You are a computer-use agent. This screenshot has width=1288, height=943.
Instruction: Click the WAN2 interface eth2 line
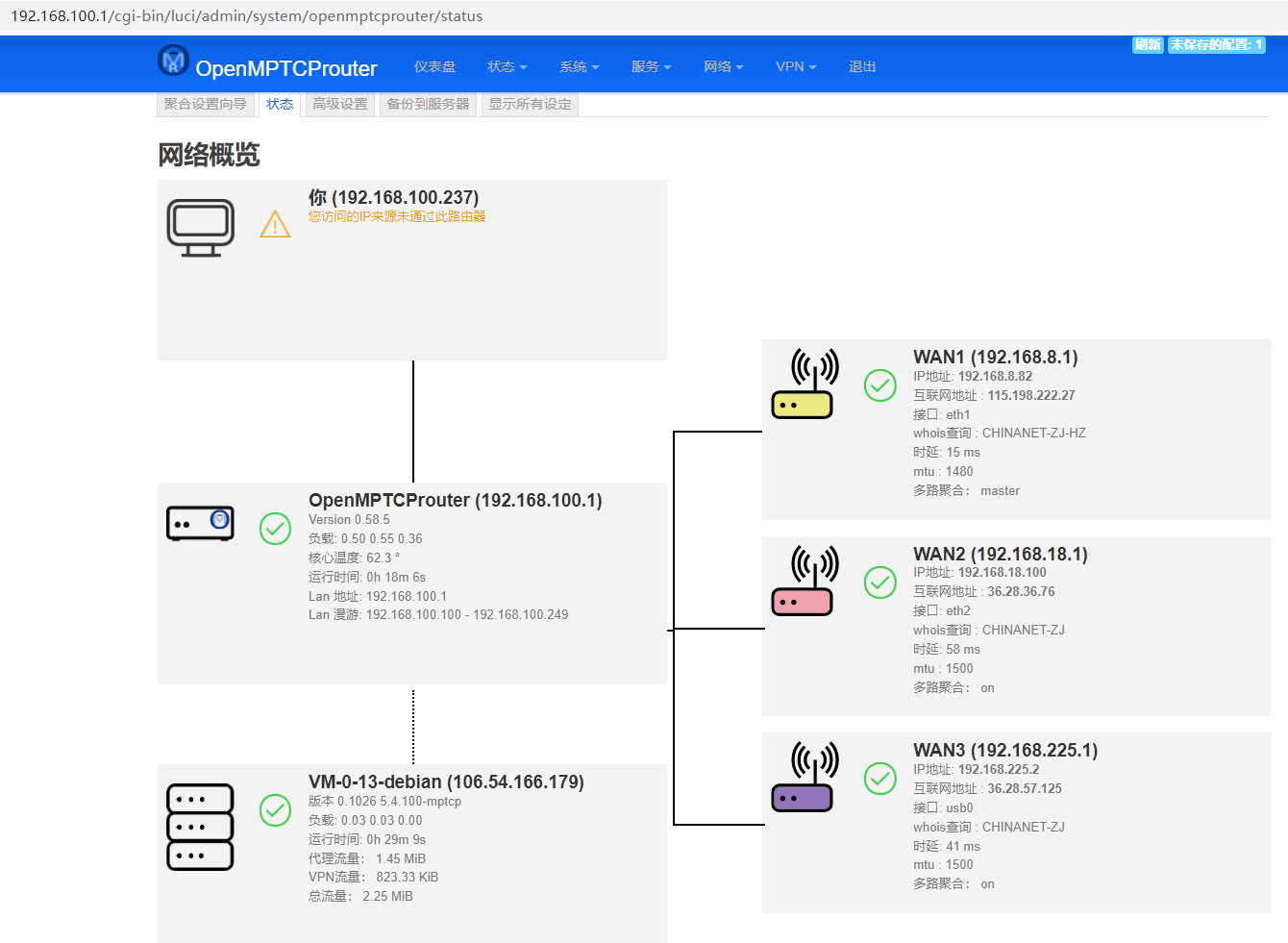tap(942, 610)
